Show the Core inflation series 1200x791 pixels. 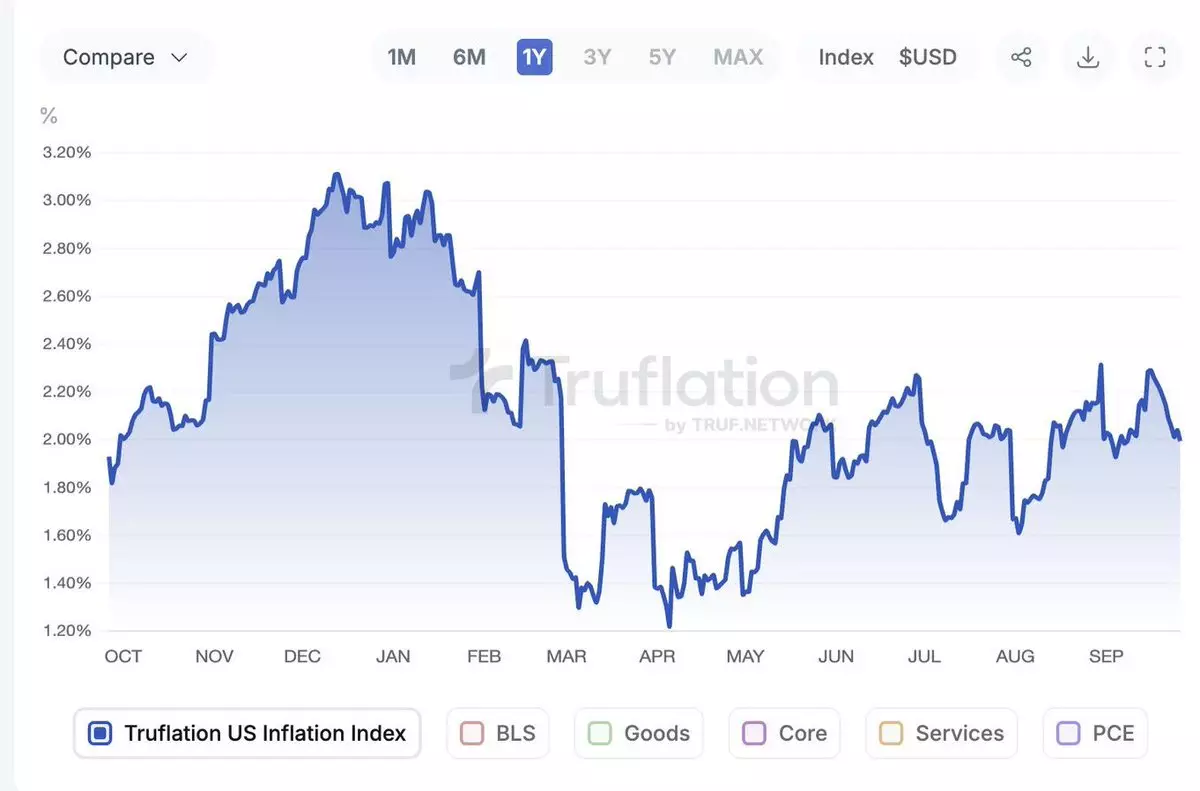(754, 733)
